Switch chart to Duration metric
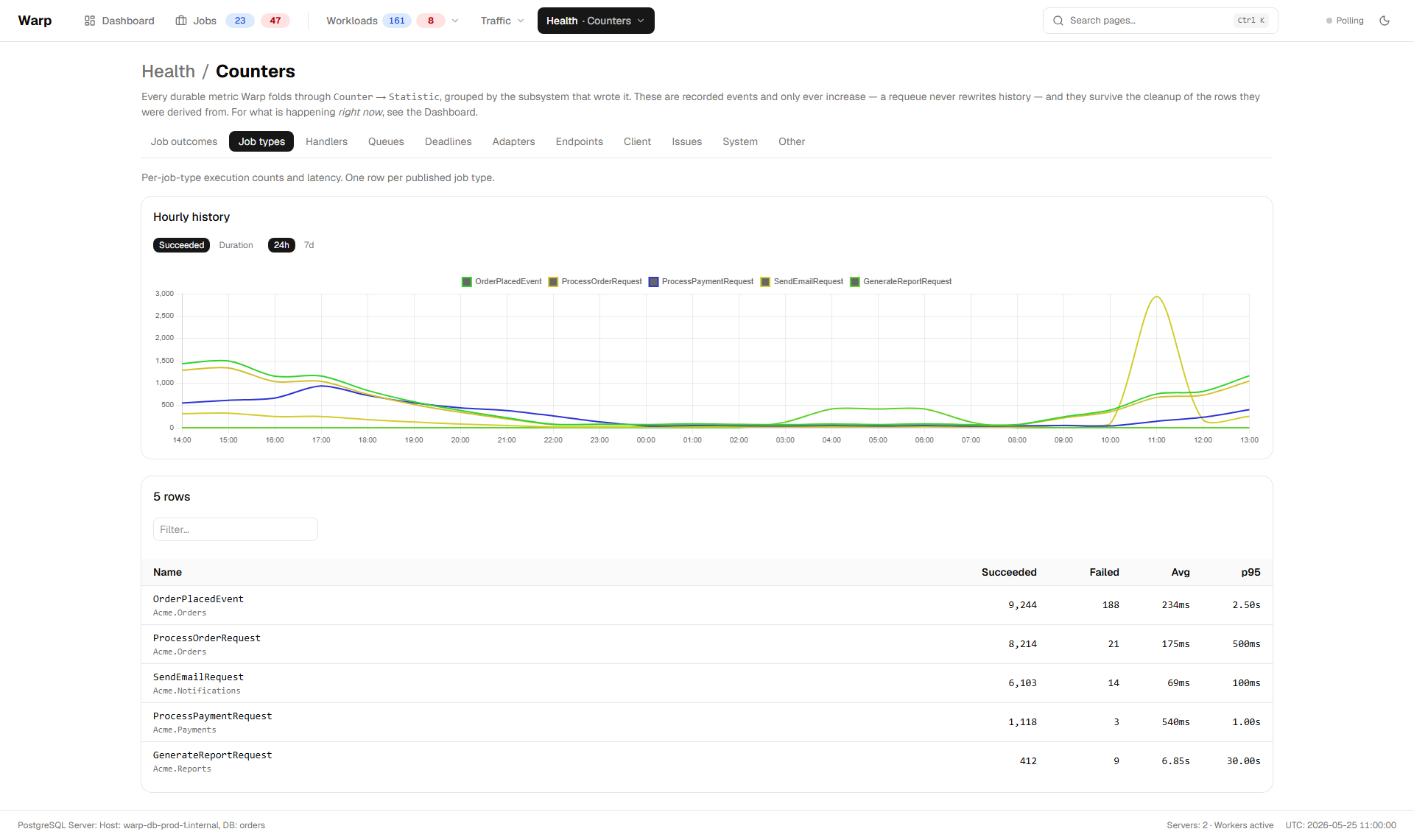 click(236, 245)
